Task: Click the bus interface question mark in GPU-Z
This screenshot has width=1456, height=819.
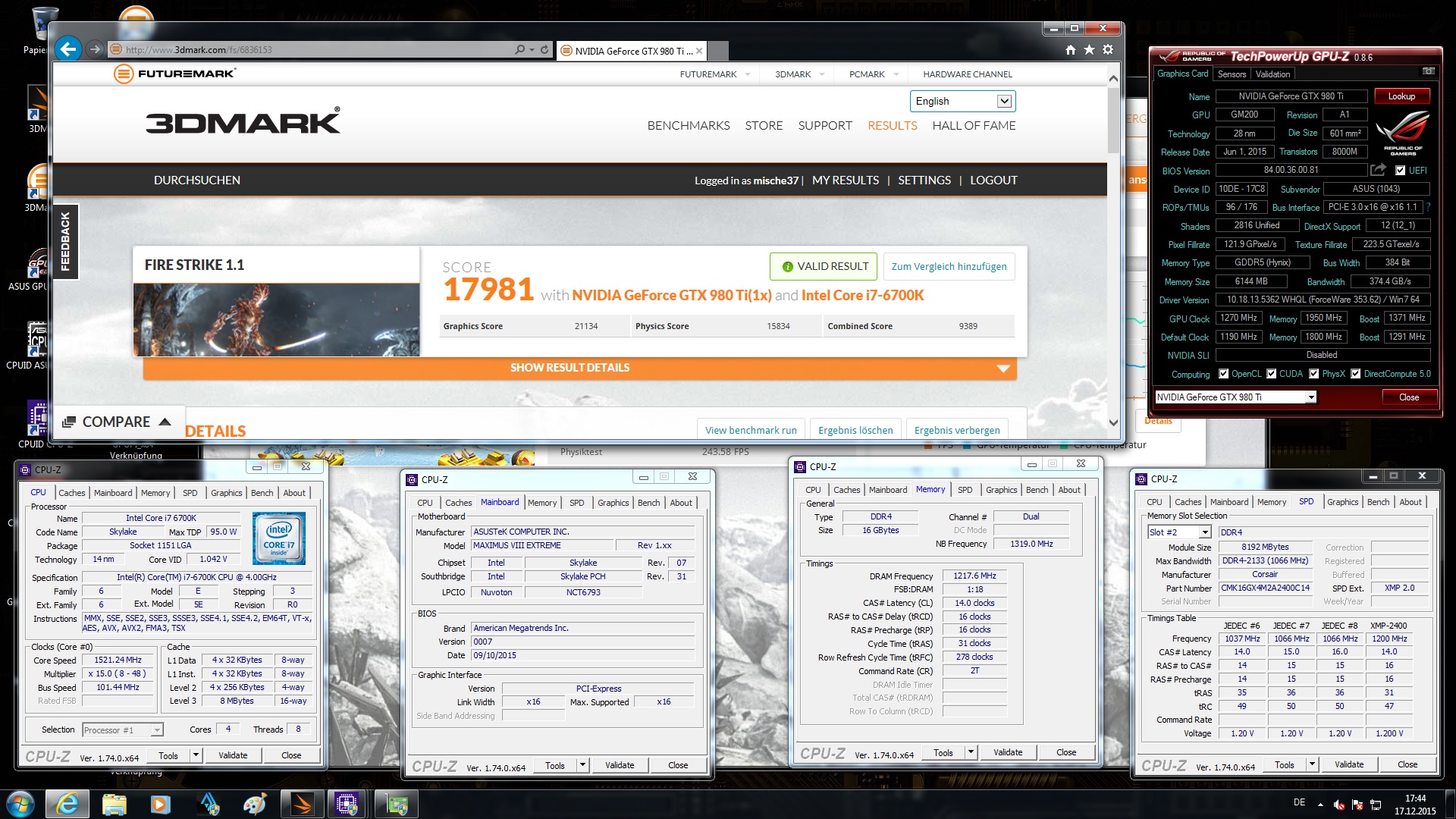Action: 1428,207
